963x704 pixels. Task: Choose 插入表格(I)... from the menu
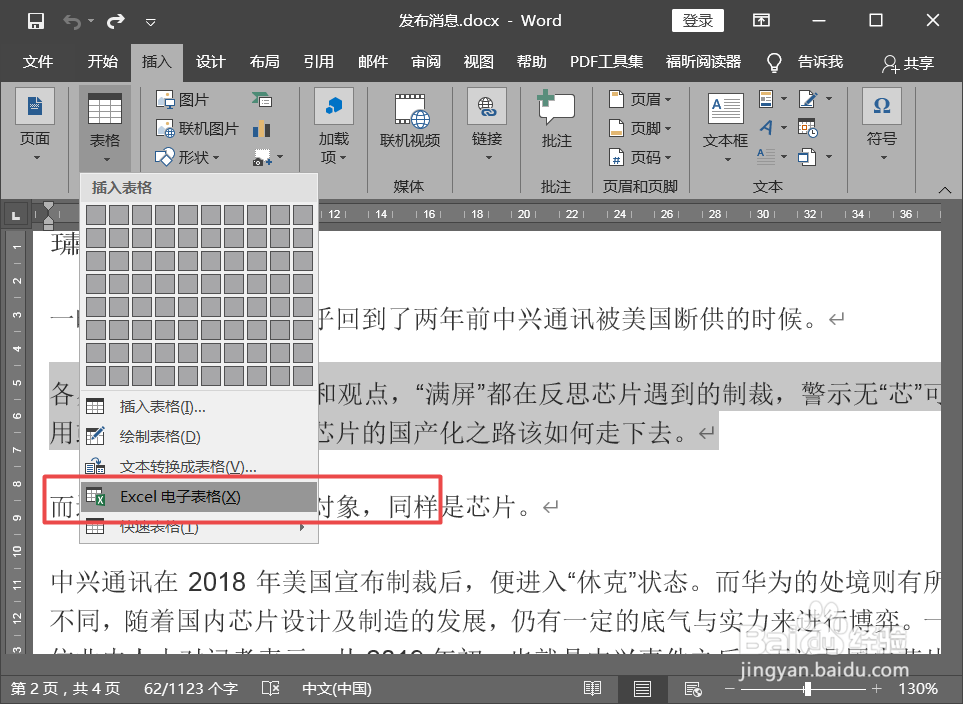click(x=199, y=407)
